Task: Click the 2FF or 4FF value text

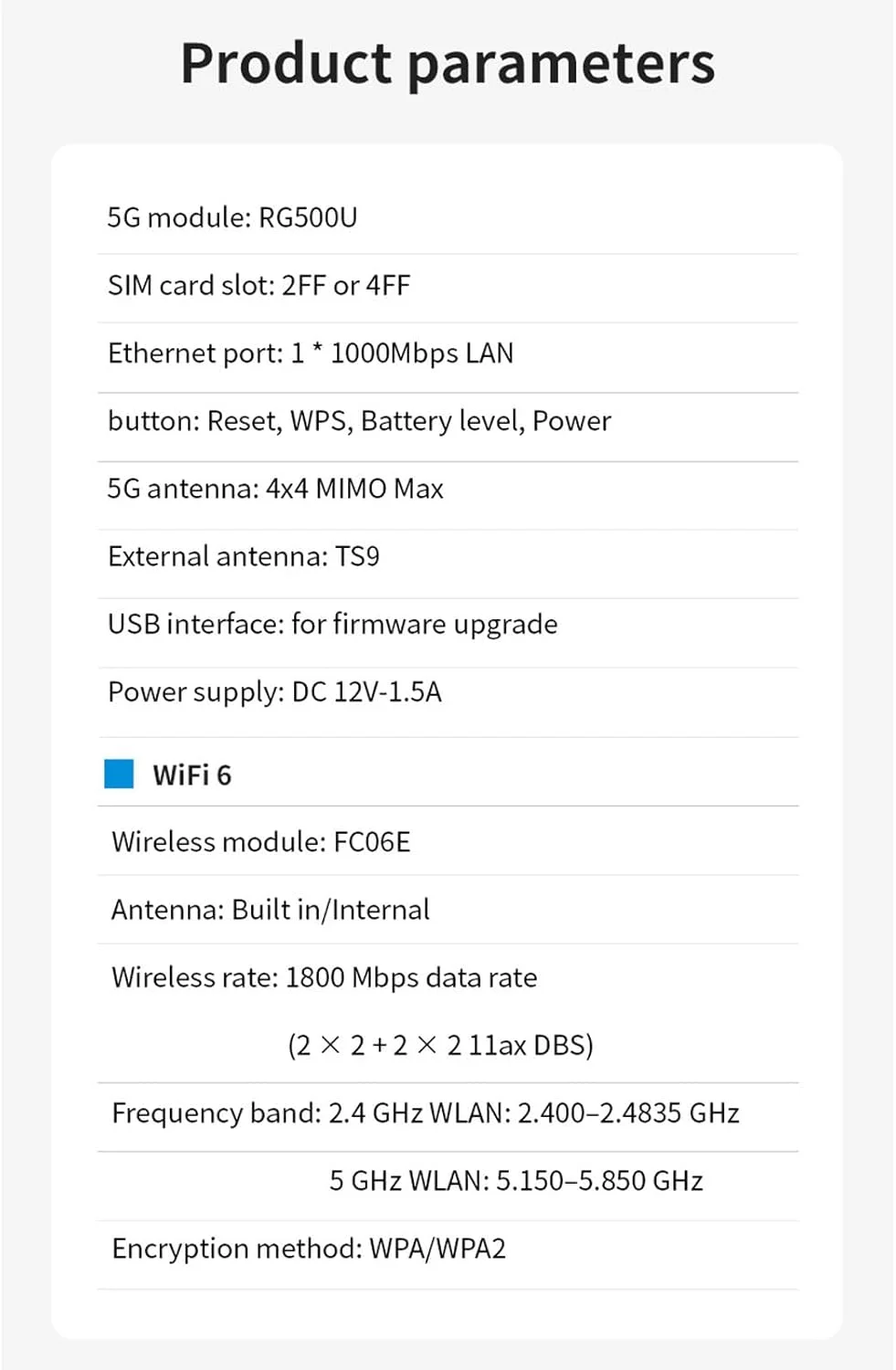Action: [x=346, y=285]
